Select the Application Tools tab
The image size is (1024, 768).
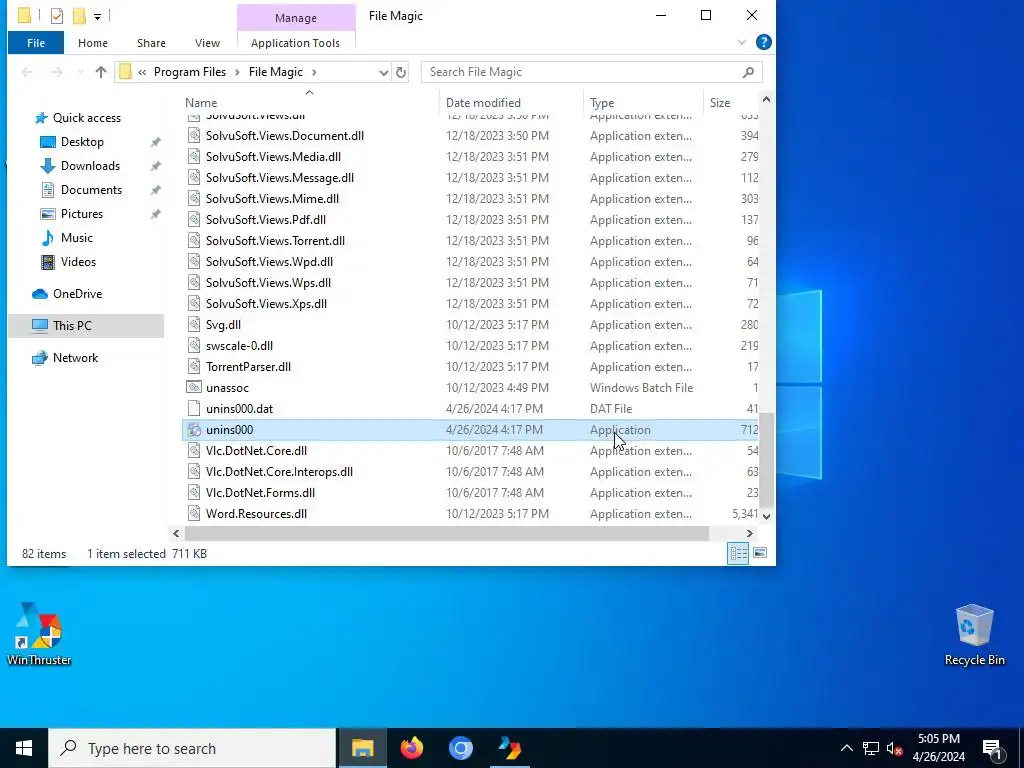coord(295,43)
